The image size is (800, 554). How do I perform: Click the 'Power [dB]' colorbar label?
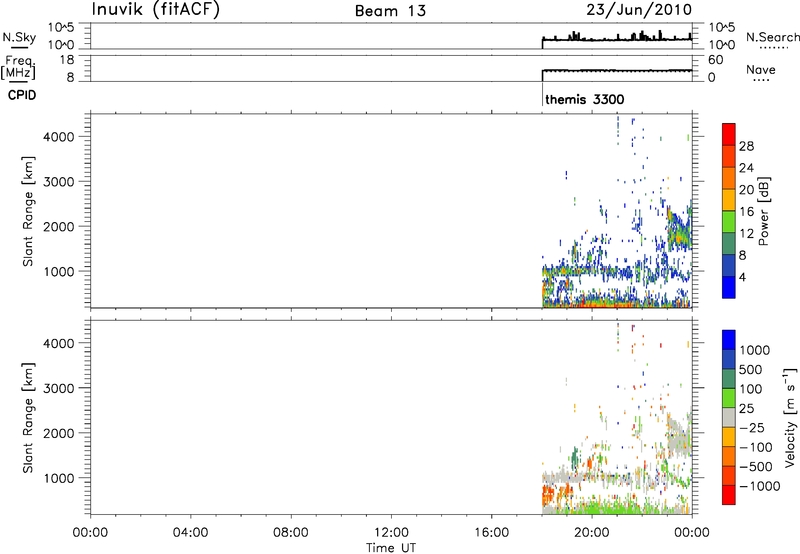coord(763,211)
